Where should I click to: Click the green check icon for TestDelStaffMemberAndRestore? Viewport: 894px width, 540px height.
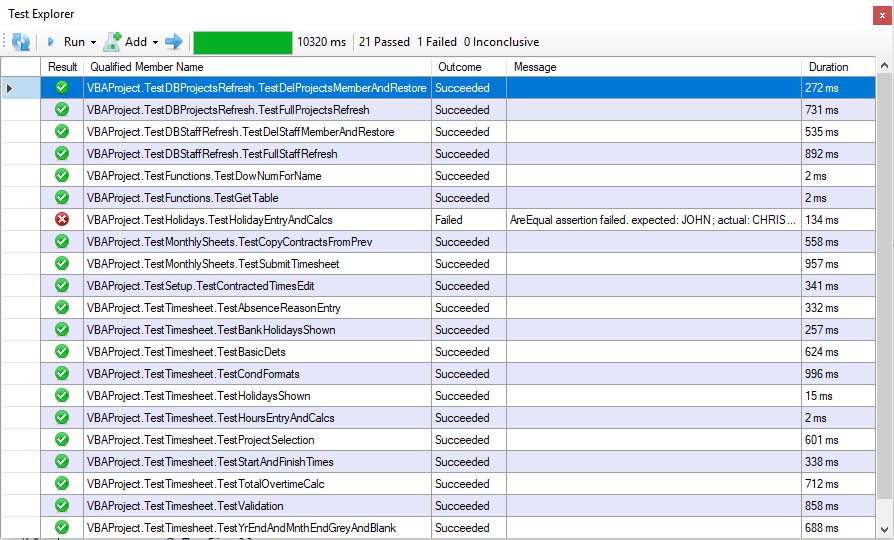[x=62, y=132]
